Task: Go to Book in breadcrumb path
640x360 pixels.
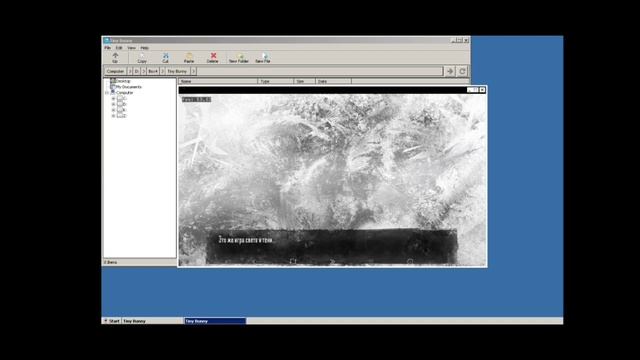Action: click(153, 71)
